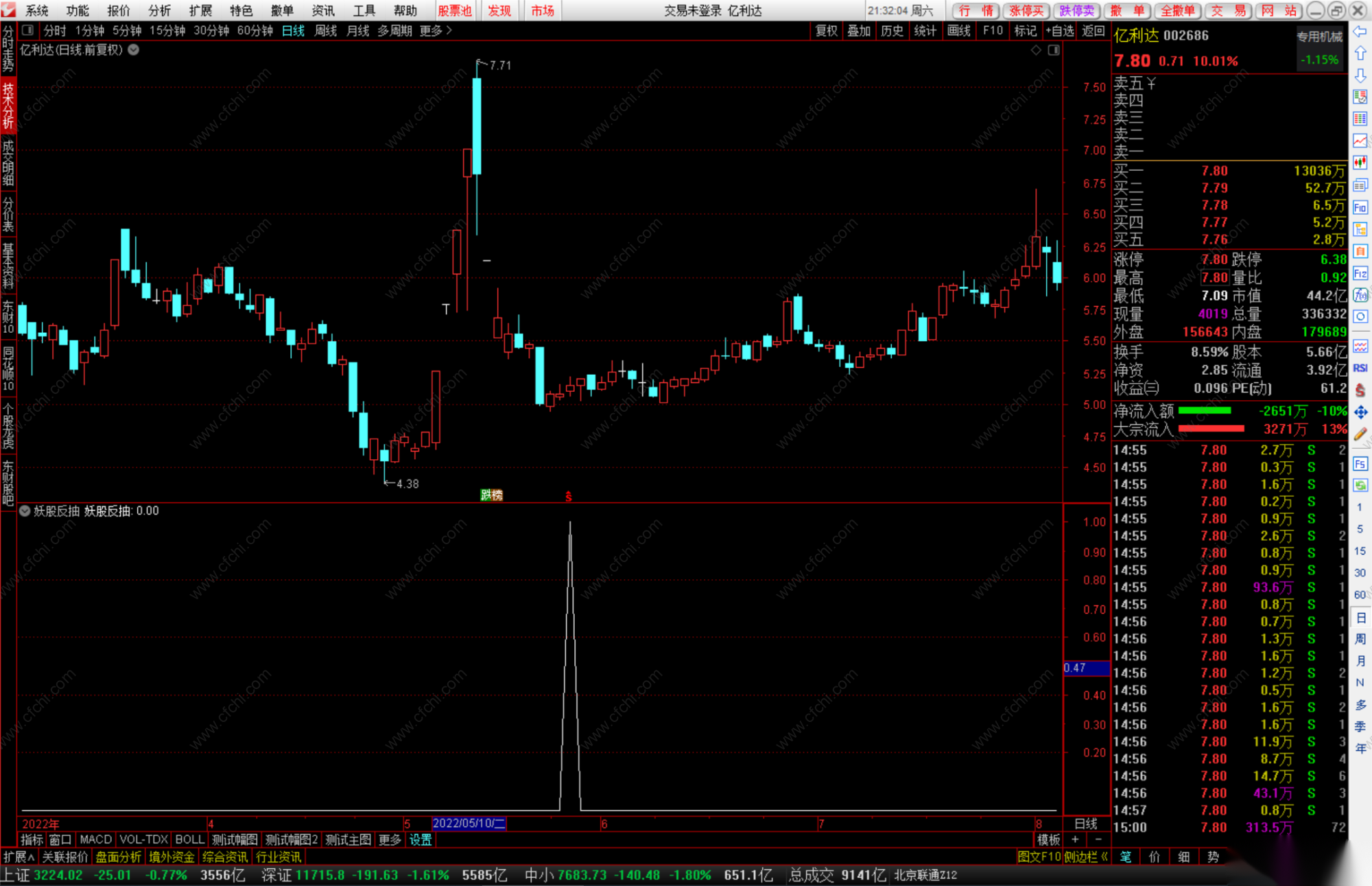Switch to MACD indicator tab
The height and width of the screenshot is (886, 1372).
[x=95, y=840]
